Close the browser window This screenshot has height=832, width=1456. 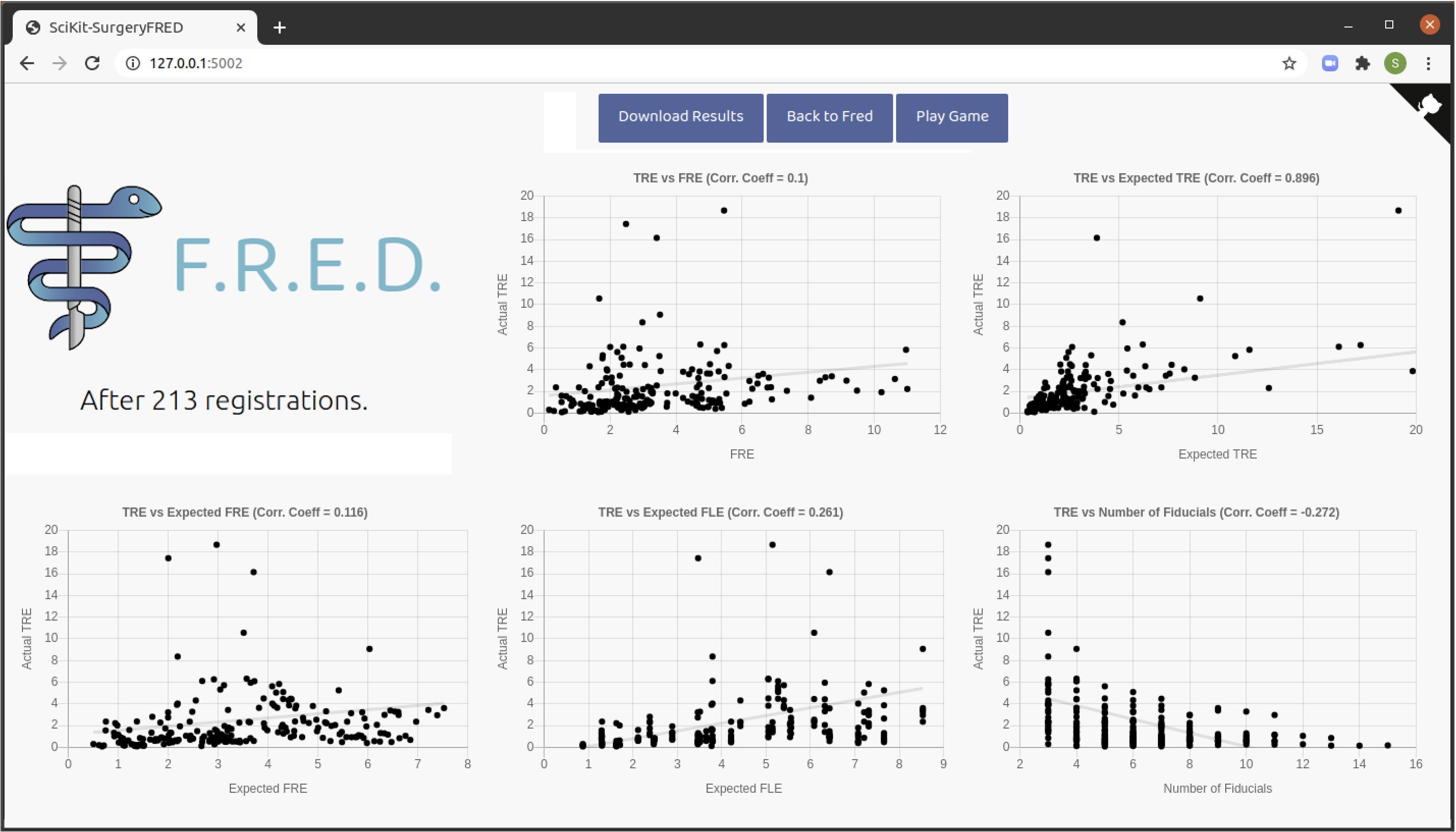(x=1429, y=24)
